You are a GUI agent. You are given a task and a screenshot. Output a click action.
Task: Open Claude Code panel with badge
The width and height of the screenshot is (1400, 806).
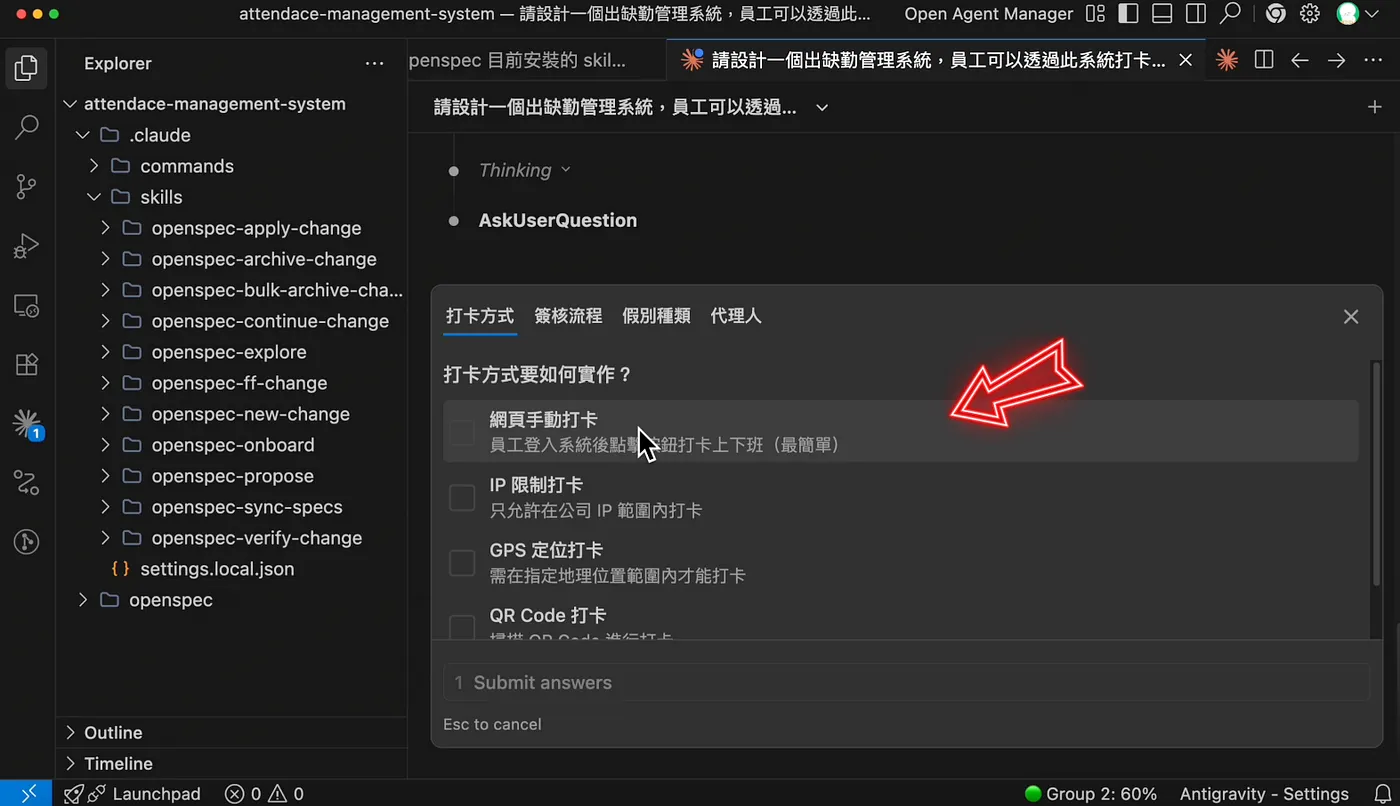(27, 424)
